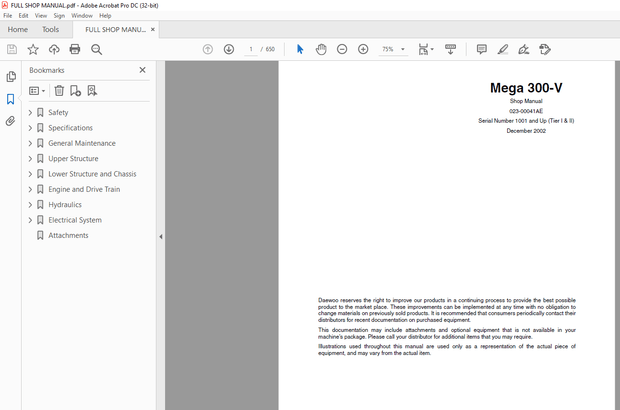Screen dimensions: 620x410
Task: Open the Attachments bookmark
Action: [68, 236]
